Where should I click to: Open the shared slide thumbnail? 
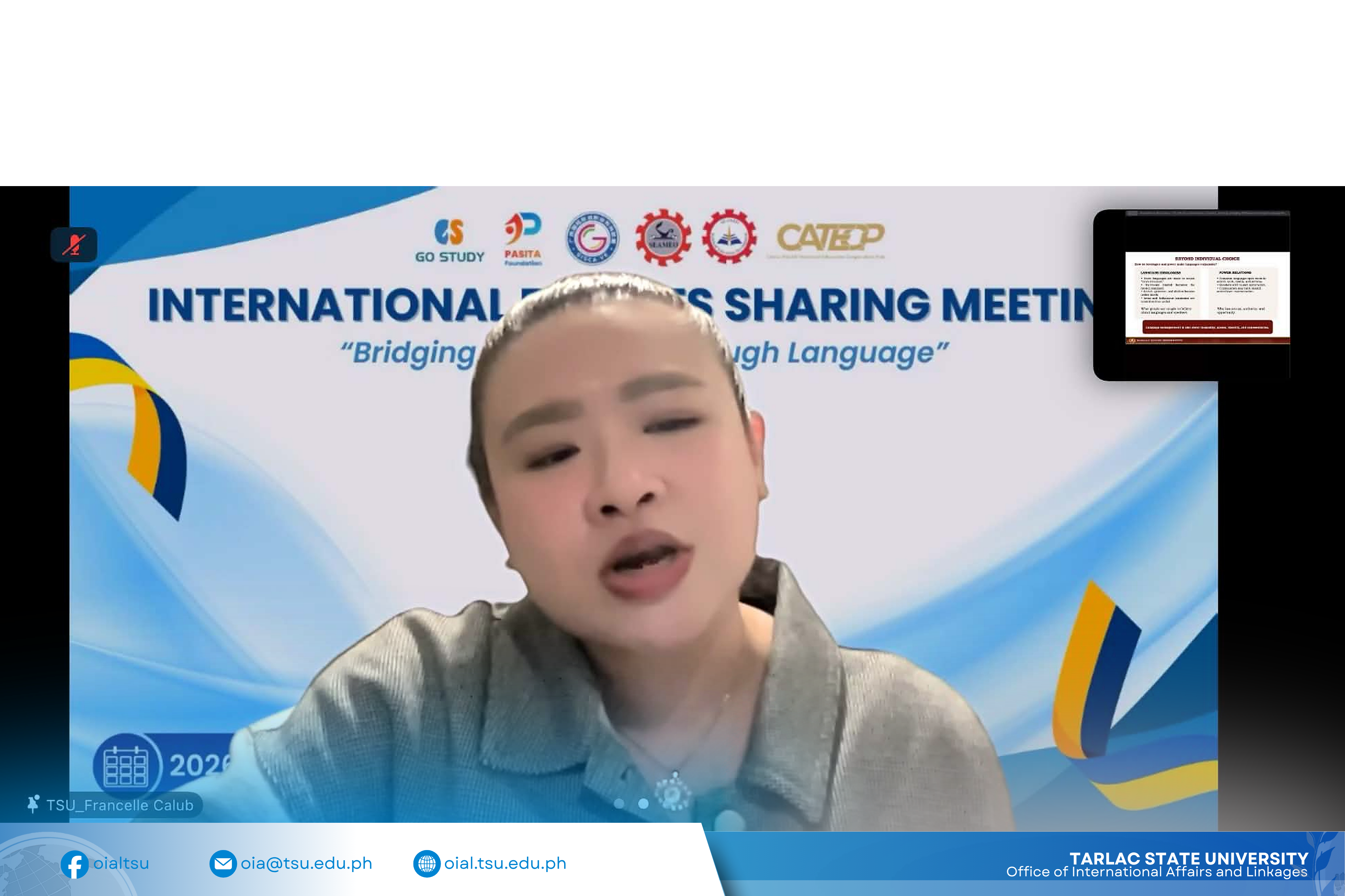[x=1191, y=295]
